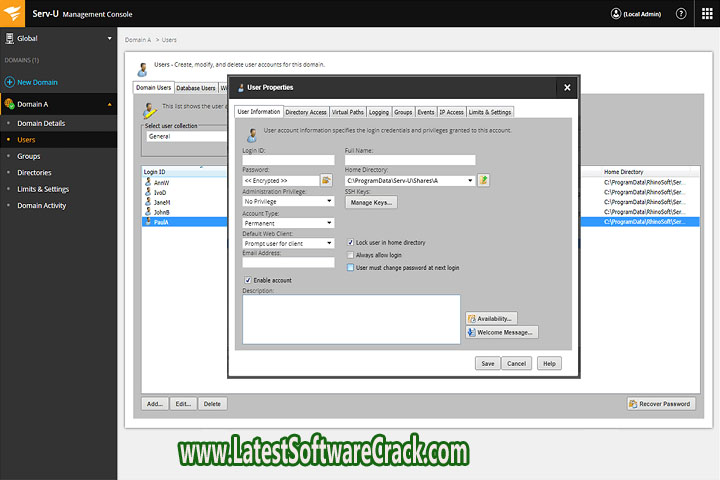Click the Edit button below user list
The height and width of the screenshot is (480, 720).
[x=183, y=404]
